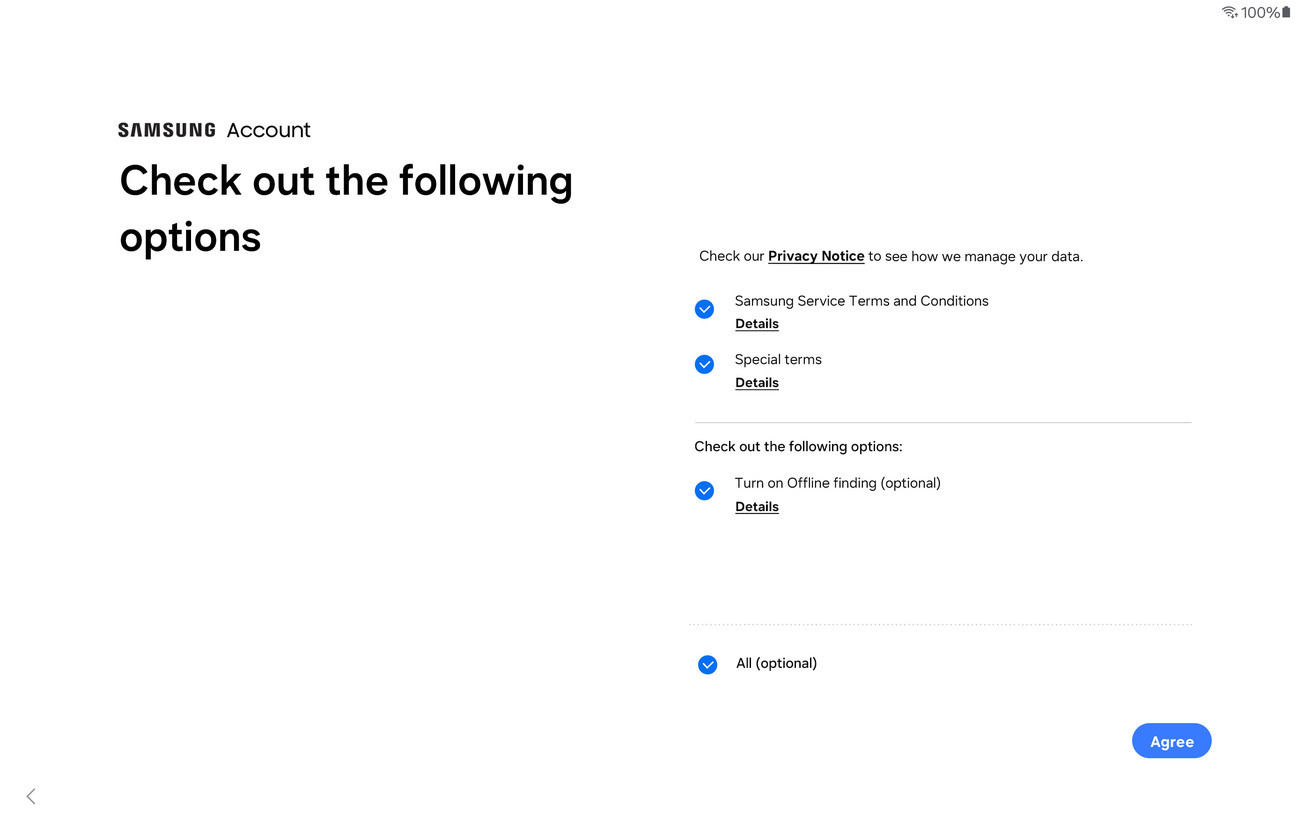Click the 'Samsung Service Terms and Conditions' label
1311x820 pixels.
[x=861, y=301]
